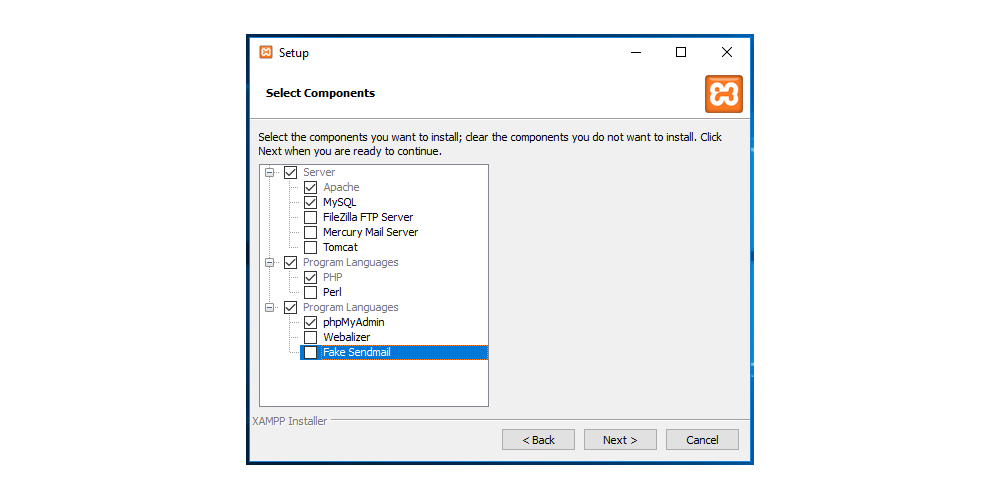Close the Setup window
The height and width of the screenshot is (500, 1000).
(x=726, y=53)
